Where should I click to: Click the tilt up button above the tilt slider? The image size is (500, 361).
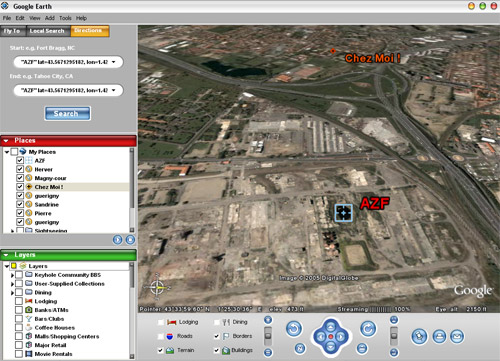[x=394, y=320]
